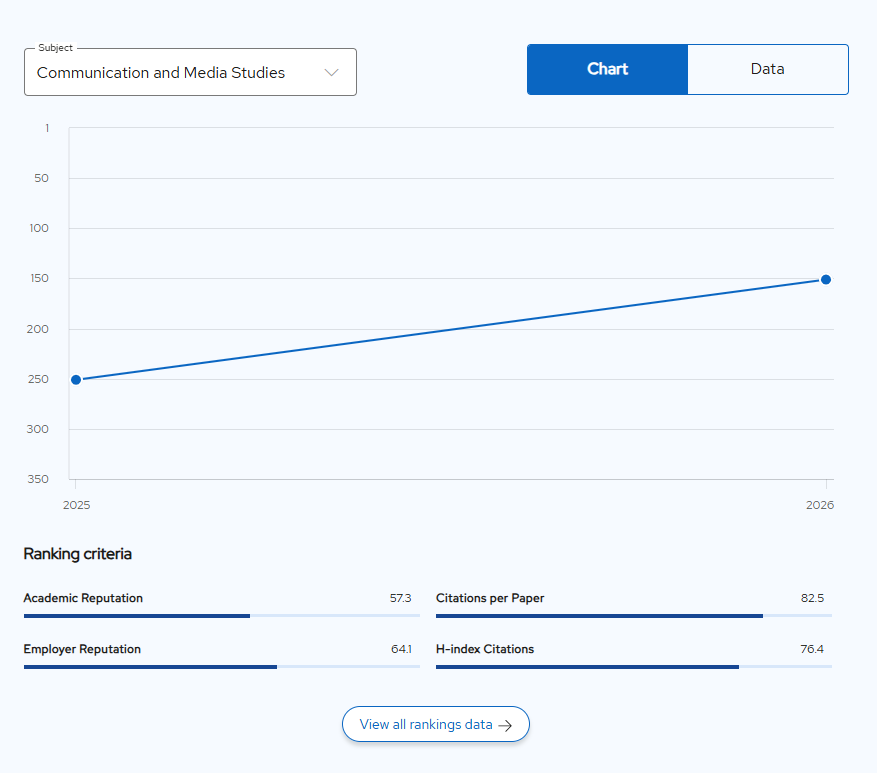877x773 pixels.
Task: Click the H-index Citations score bar
Action: pyautogui.click(x=633, y=667)
